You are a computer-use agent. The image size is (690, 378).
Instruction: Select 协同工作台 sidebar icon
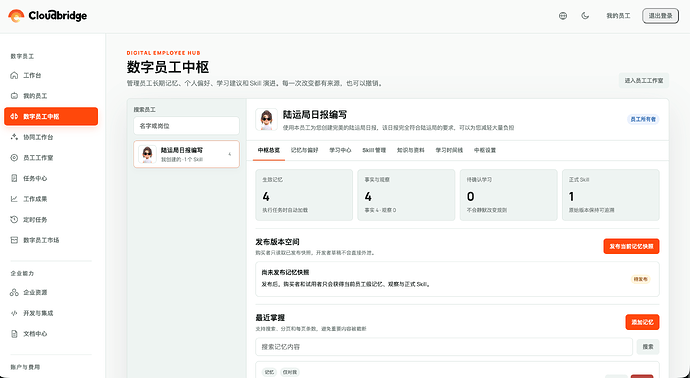14,137
